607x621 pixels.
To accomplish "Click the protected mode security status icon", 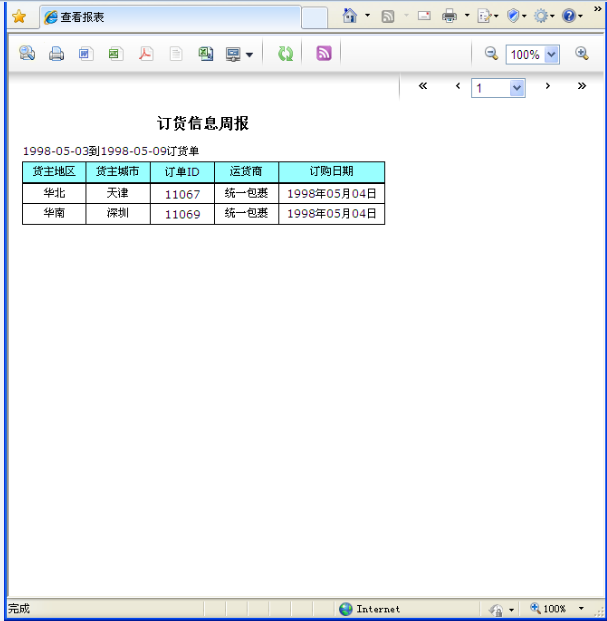I will [x=495, y=609].
